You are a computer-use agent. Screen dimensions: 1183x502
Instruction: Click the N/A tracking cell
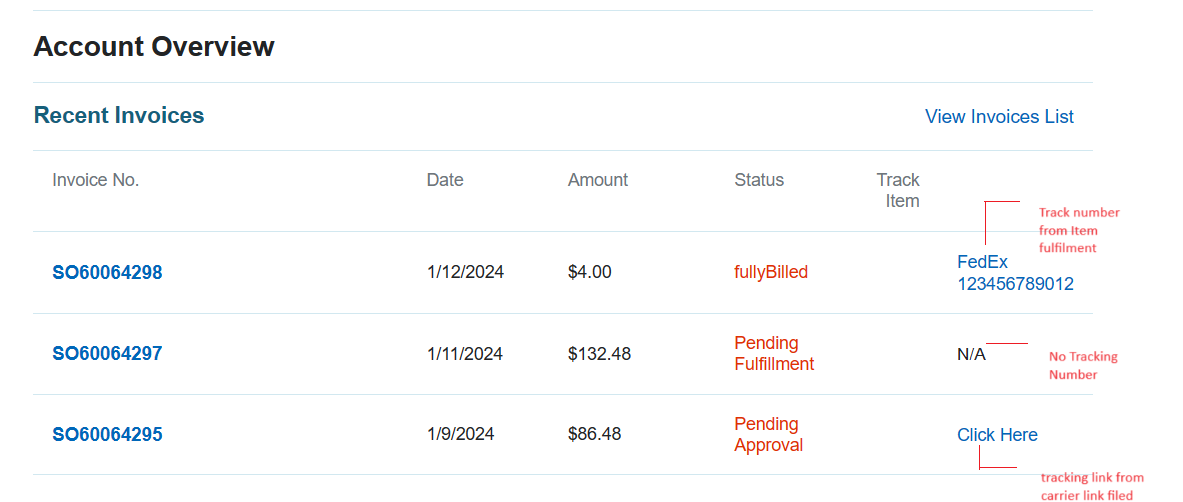[971, 354]
